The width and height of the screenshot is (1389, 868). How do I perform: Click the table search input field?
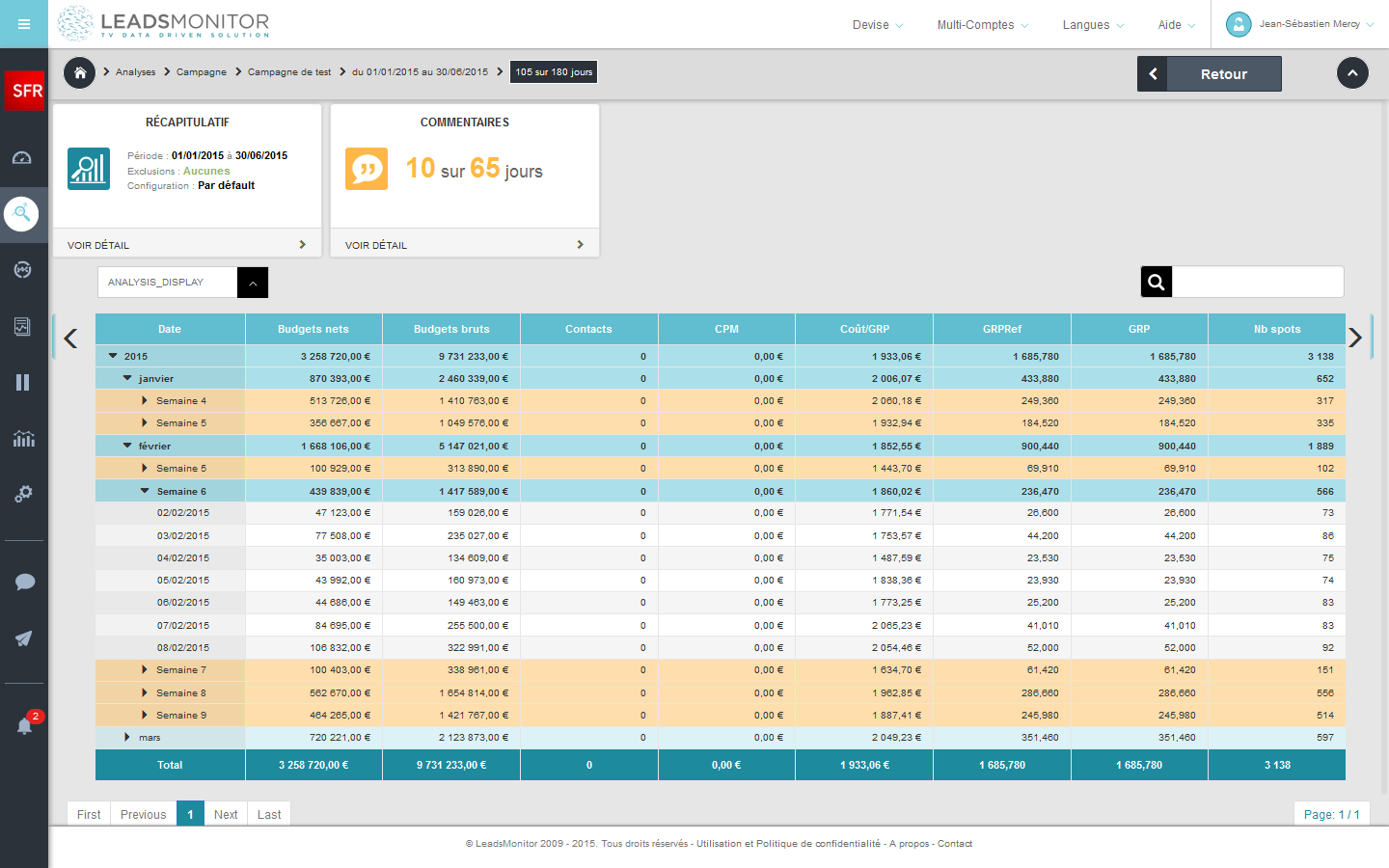(1258, 282)
